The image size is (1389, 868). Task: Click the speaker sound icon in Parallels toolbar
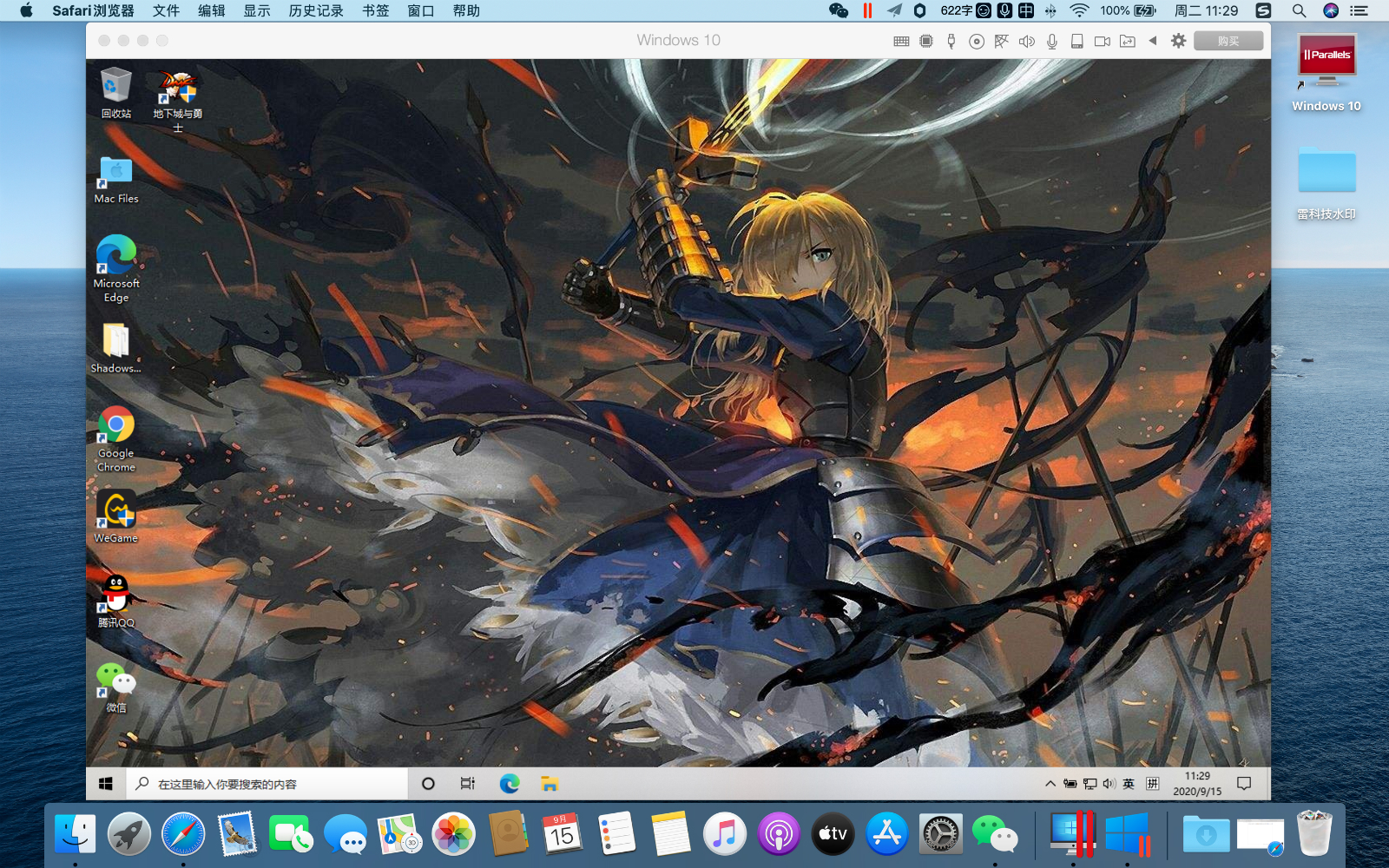point(1027,41)
